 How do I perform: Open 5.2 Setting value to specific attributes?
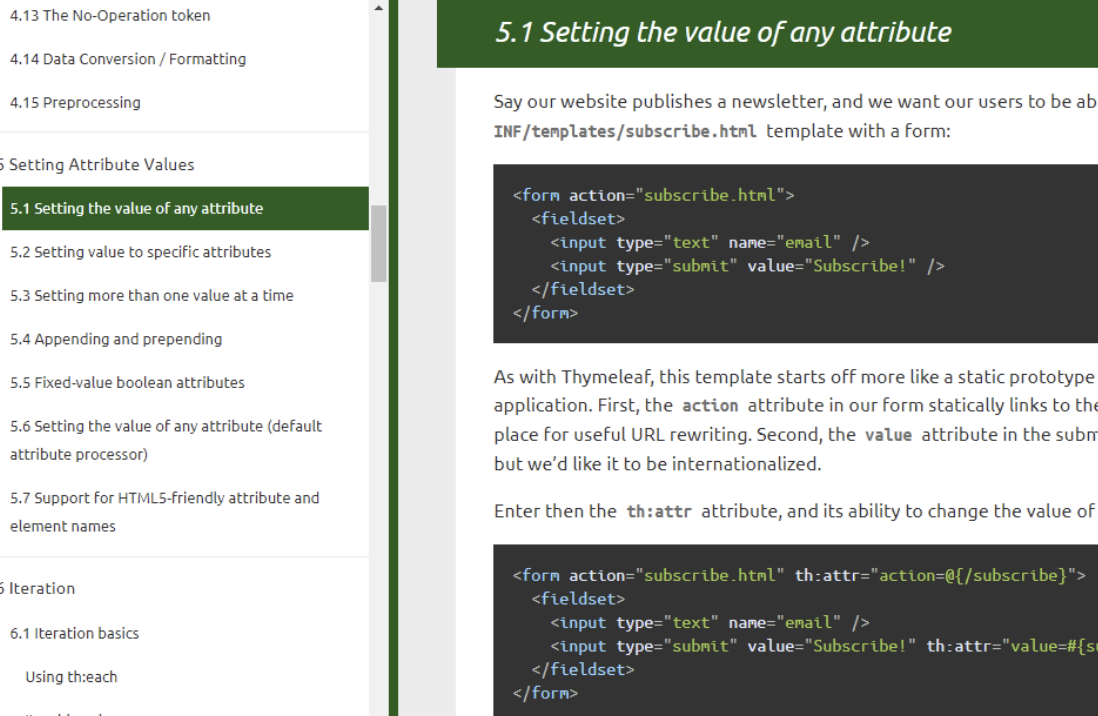(140, 252)
